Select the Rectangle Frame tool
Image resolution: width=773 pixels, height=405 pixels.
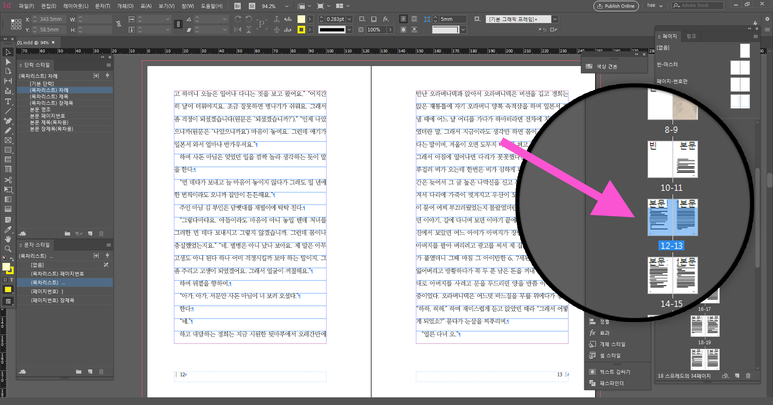coord(7,140)
